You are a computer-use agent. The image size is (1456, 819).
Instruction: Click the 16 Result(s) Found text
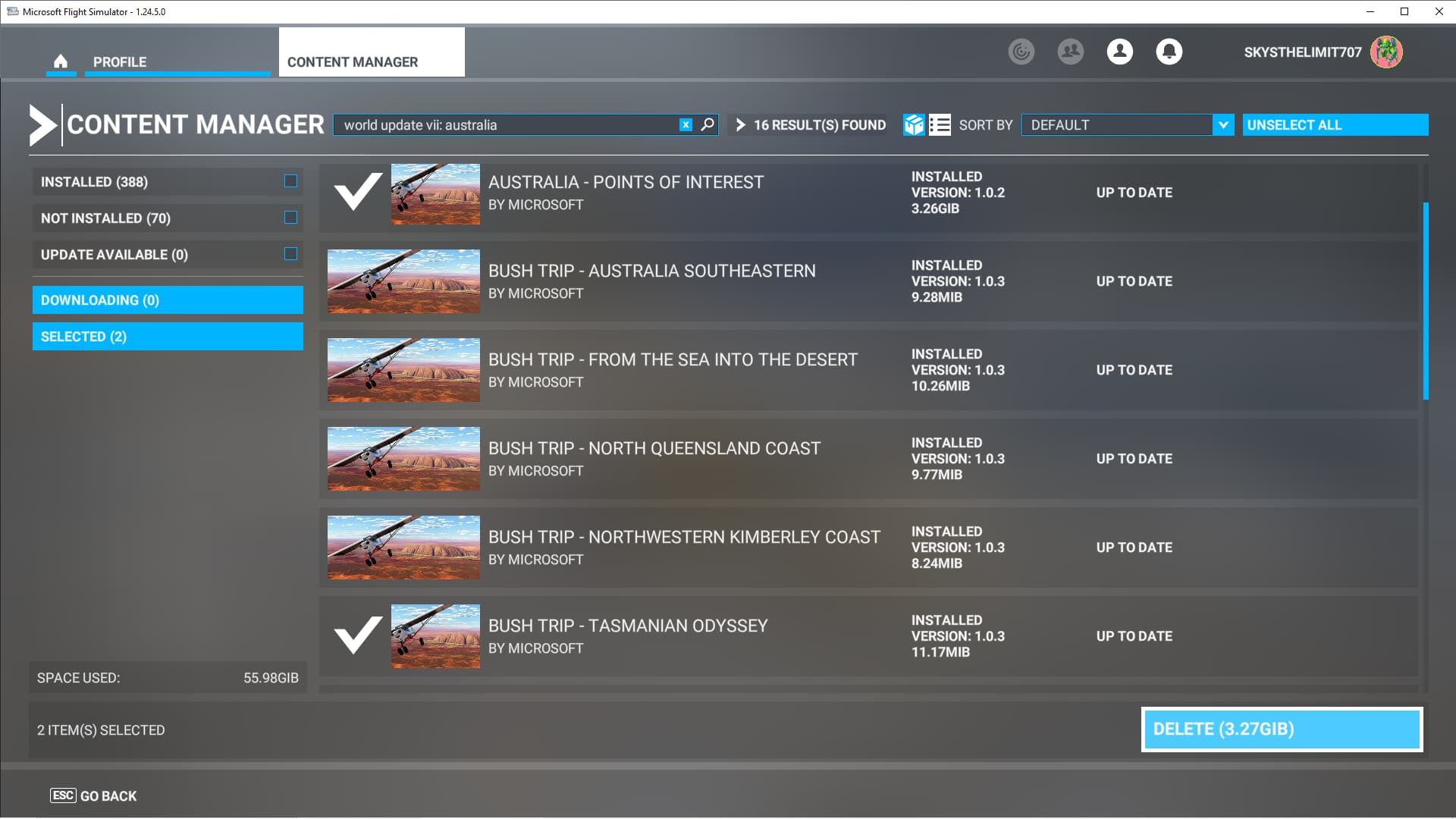(819, 125)
